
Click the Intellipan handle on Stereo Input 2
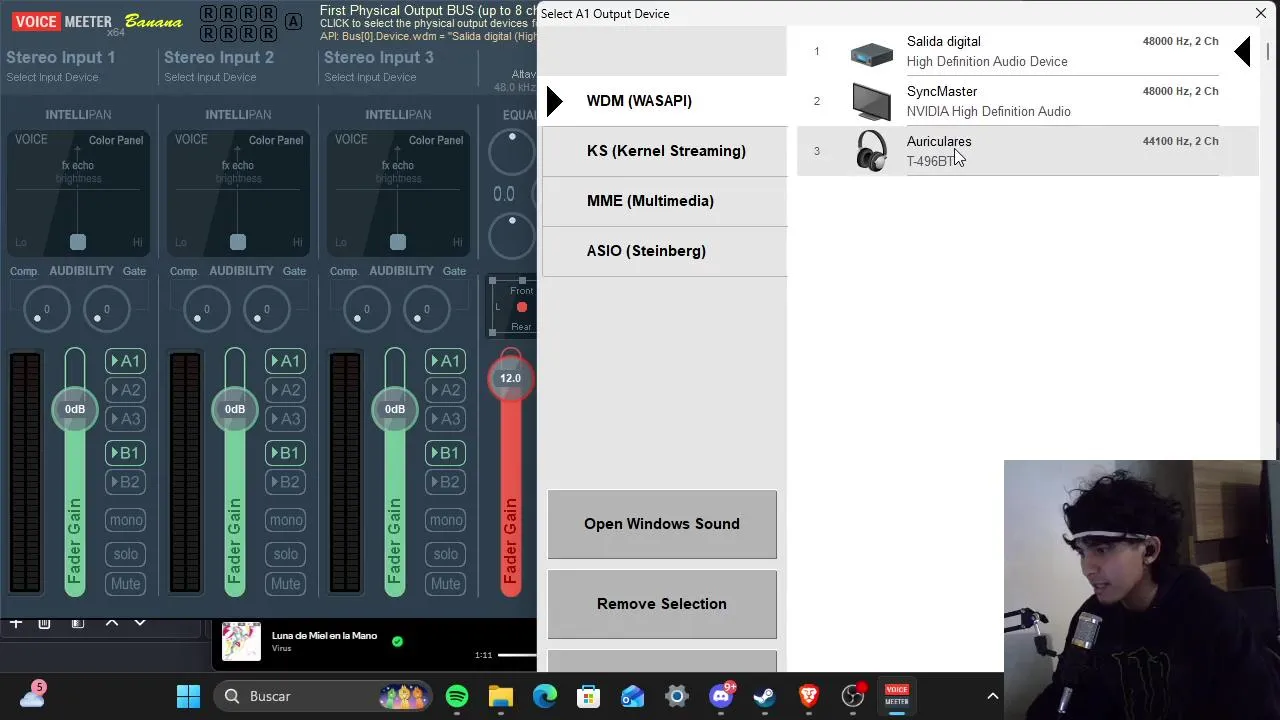click(x=238, y=242)
